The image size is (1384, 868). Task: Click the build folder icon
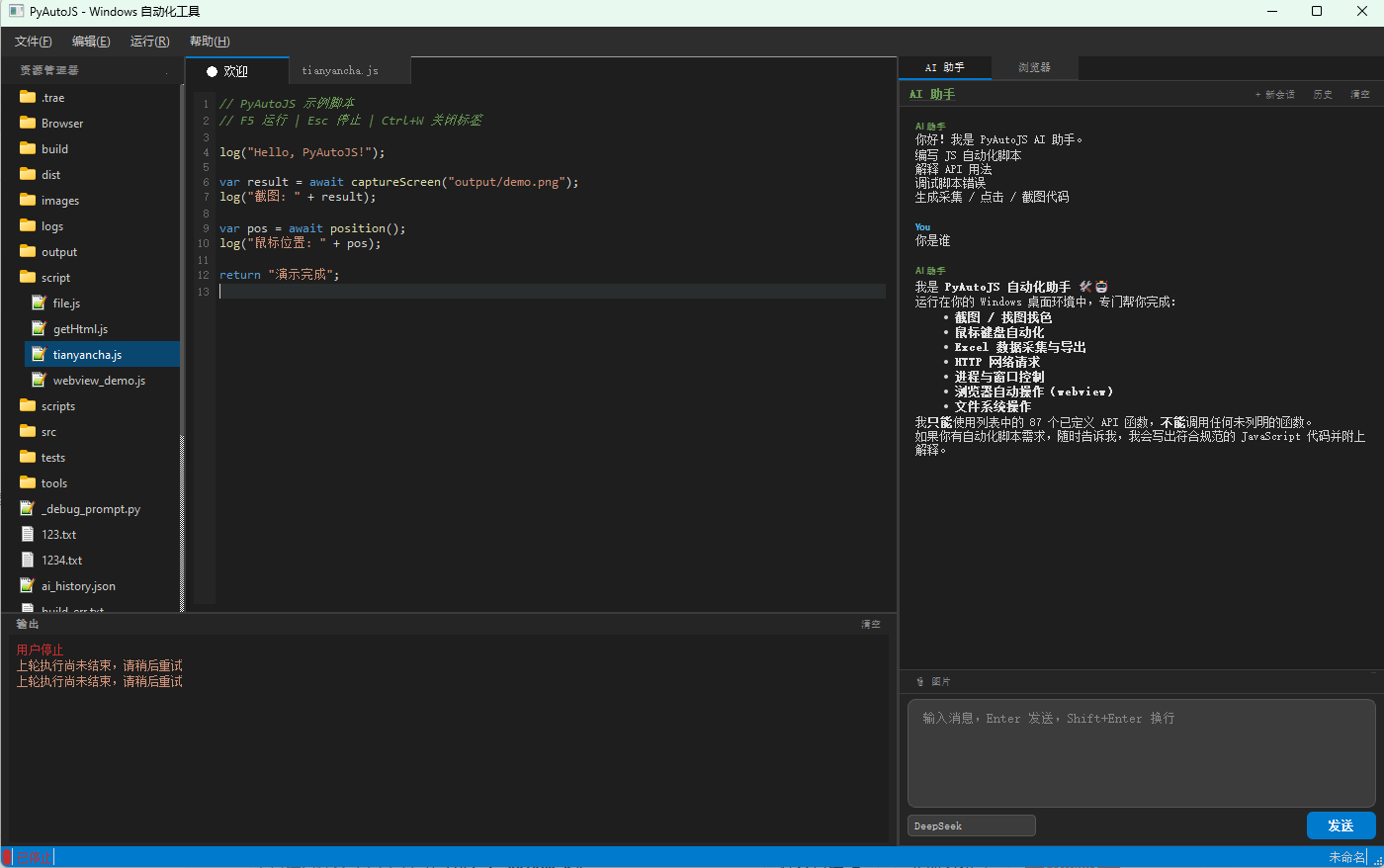[28, 148]
